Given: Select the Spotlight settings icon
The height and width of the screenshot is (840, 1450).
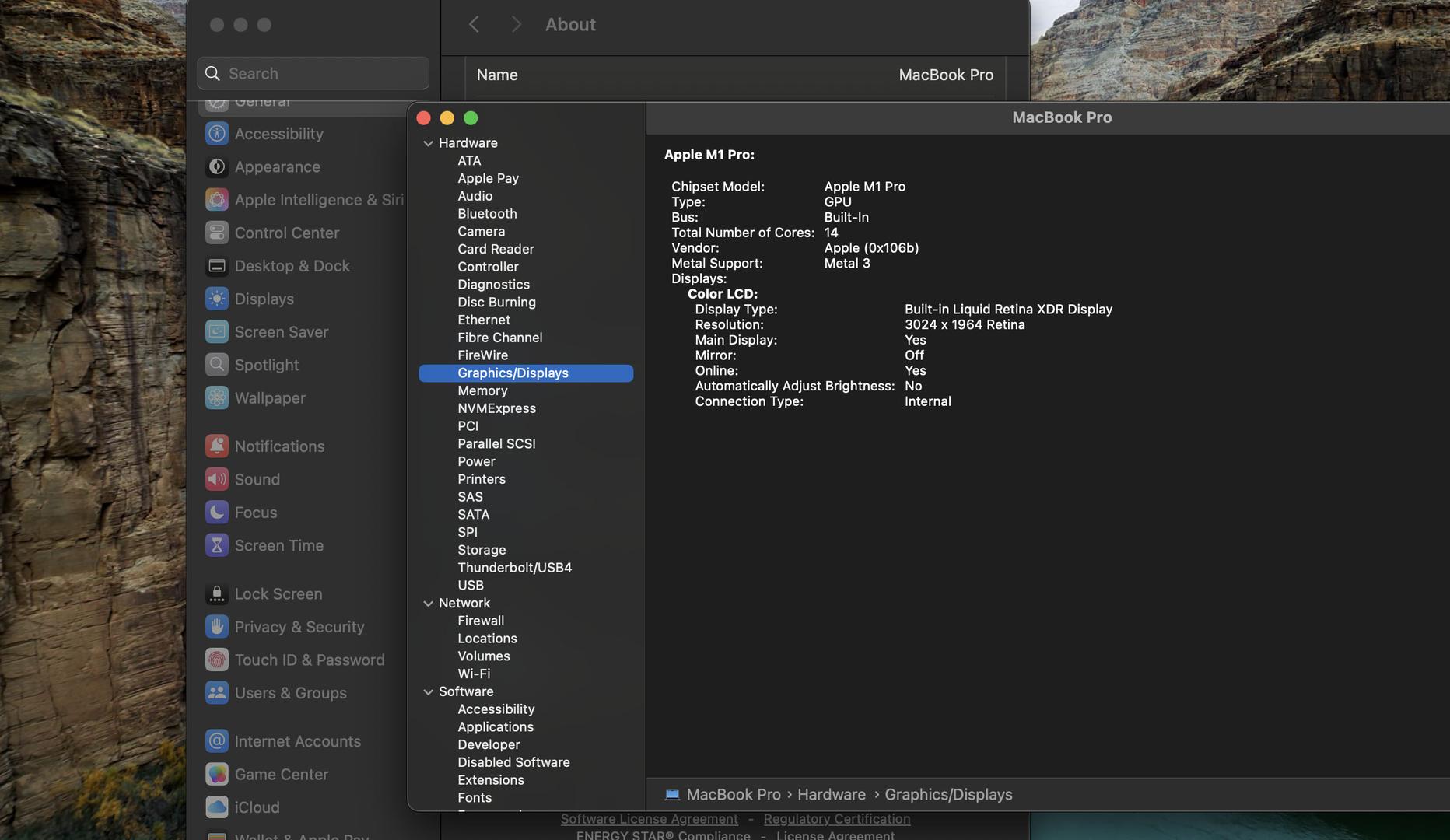Looking at the screenshot, I should 217,365.
